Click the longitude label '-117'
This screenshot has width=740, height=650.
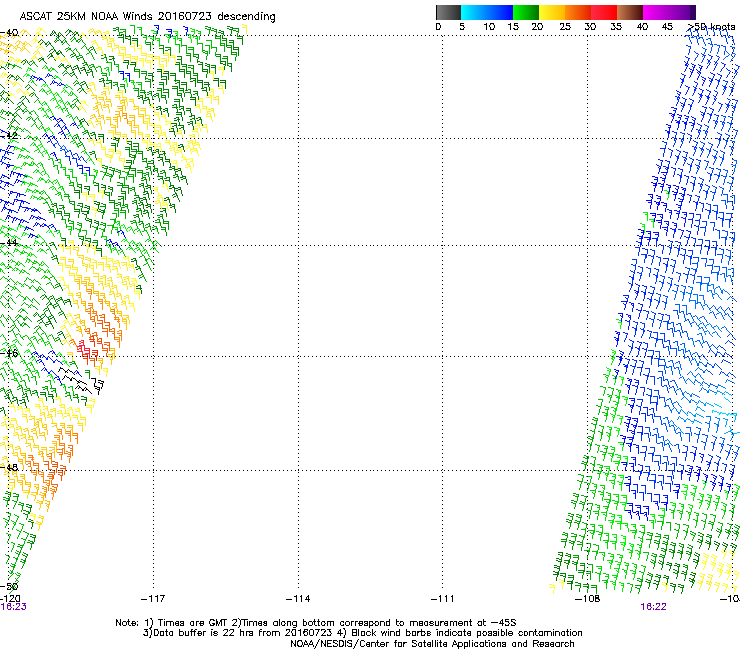(x=153, y=599)
